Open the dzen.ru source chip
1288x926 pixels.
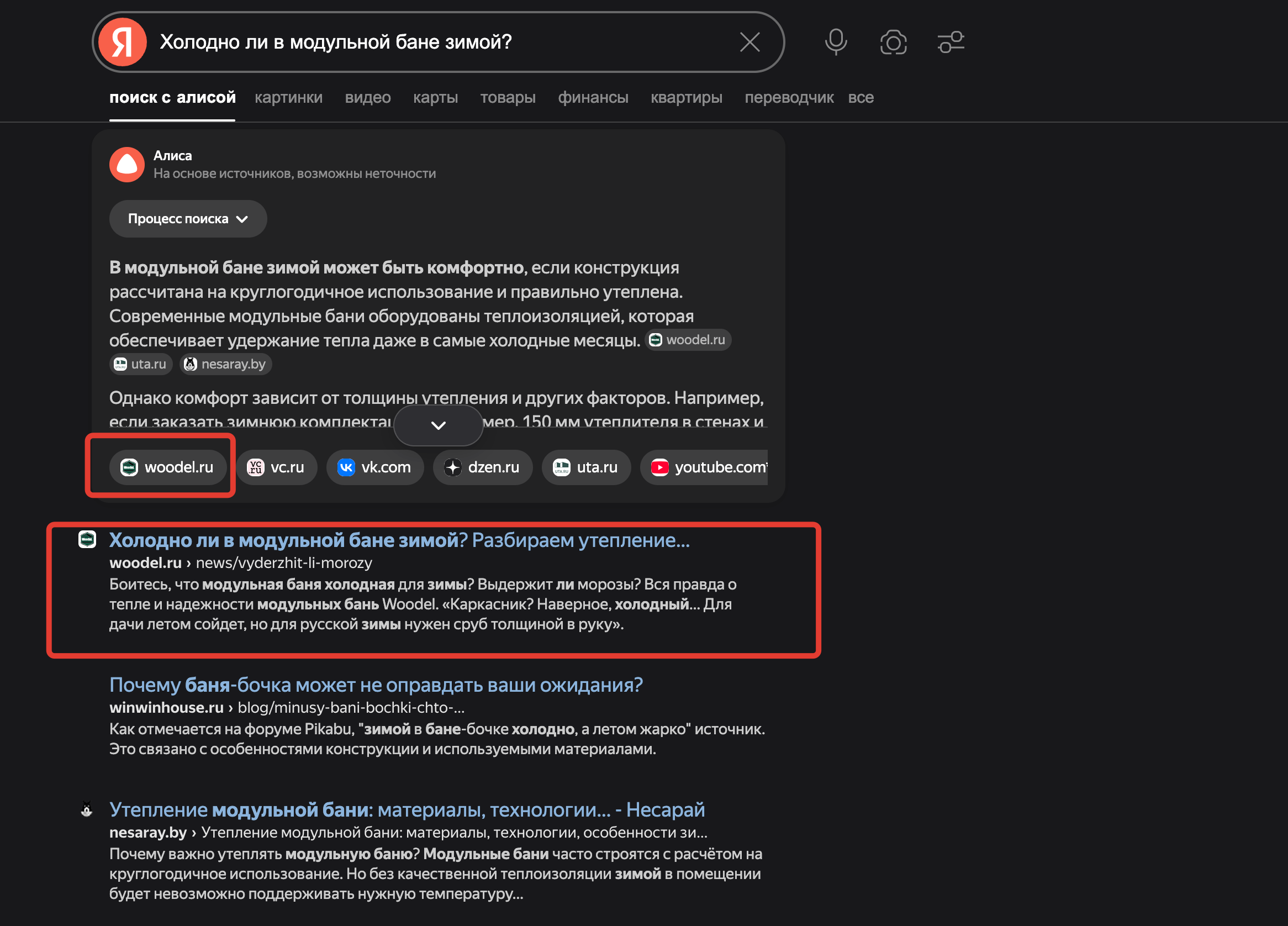[482, 467]
